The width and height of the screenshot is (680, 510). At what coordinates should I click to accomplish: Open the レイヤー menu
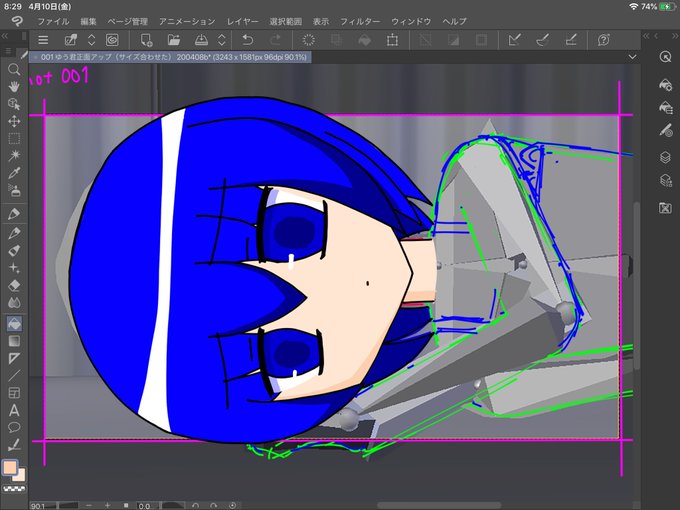point(242,21)
